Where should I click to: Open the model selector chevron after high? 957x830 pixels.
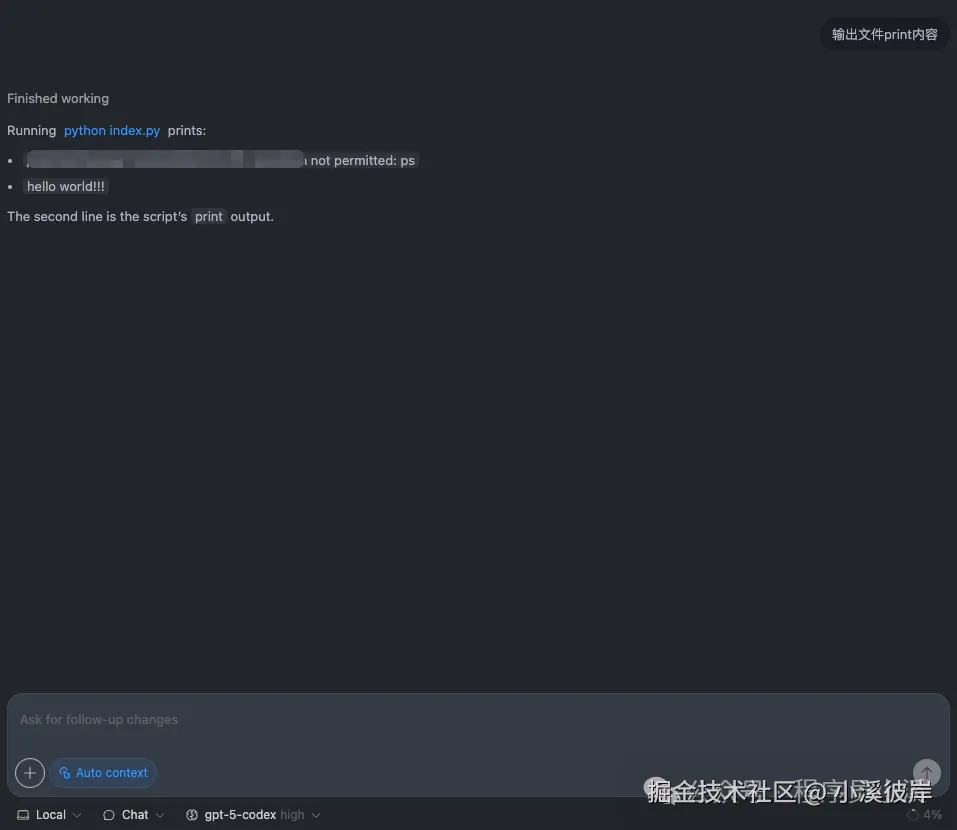click(x=316, y=815)
